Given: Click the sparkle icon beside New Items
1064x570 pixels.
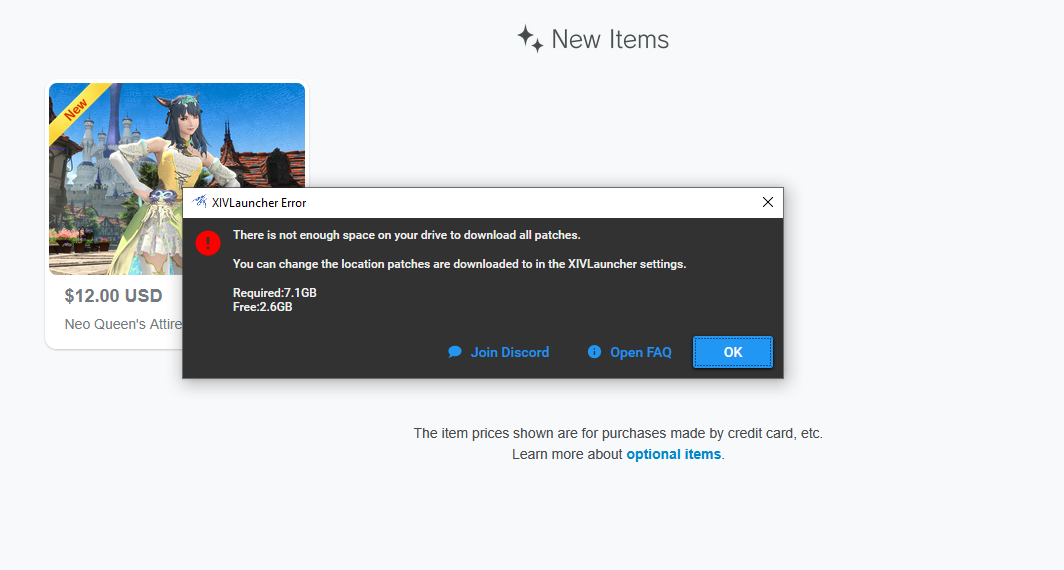Looking at the screenshot, I should 530,39.
